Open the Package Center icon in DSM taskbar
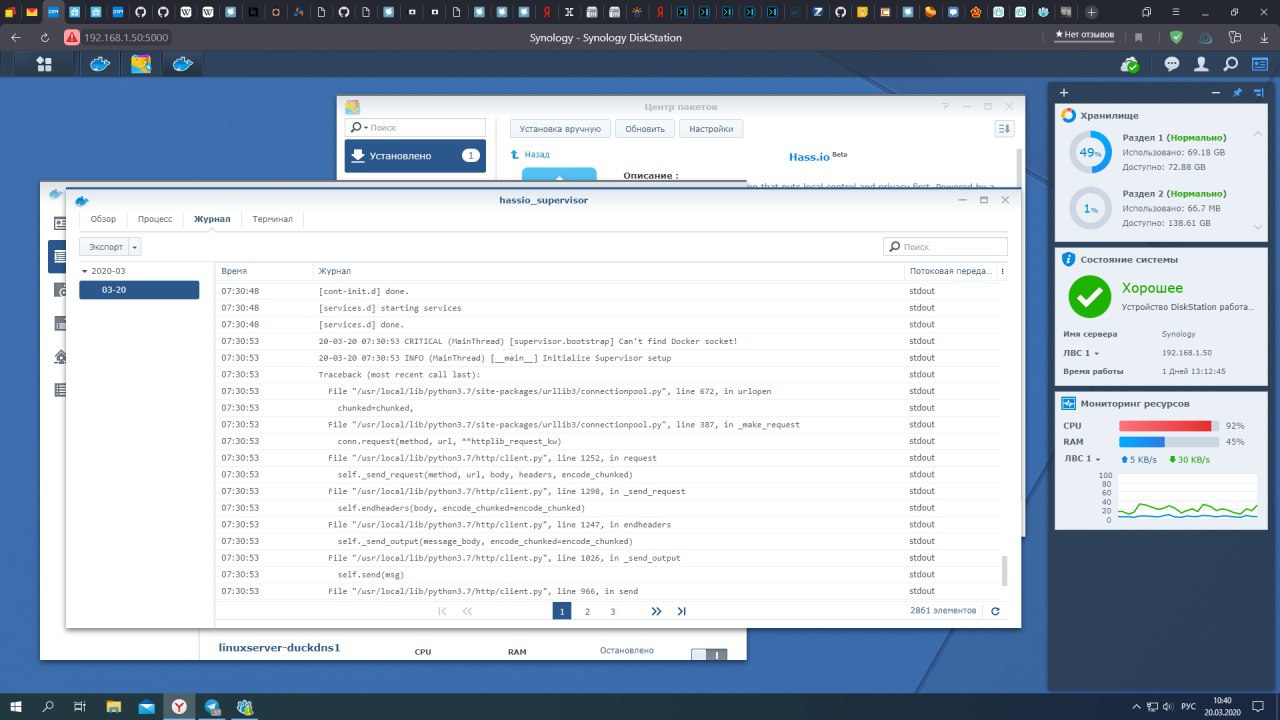 141,64
